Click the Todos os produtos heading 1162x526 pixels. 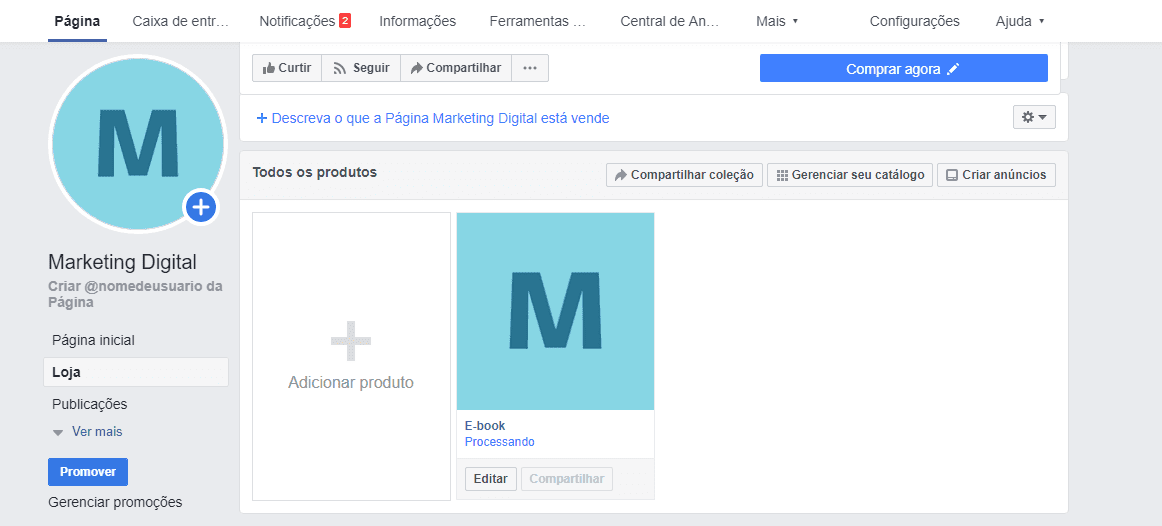pos(314,173)
